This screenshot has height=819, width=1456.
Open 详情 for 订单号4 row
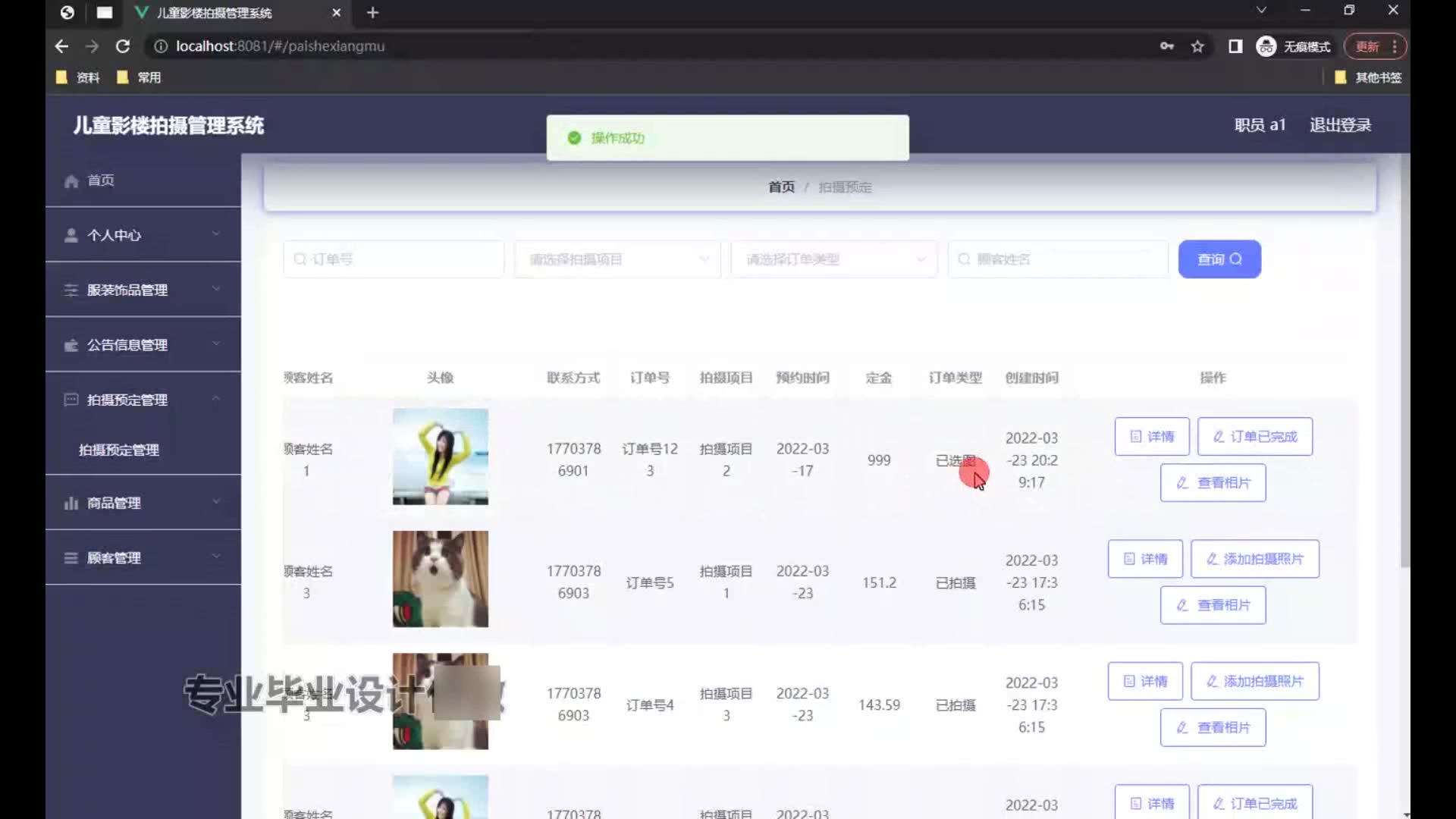point(1145,681)
